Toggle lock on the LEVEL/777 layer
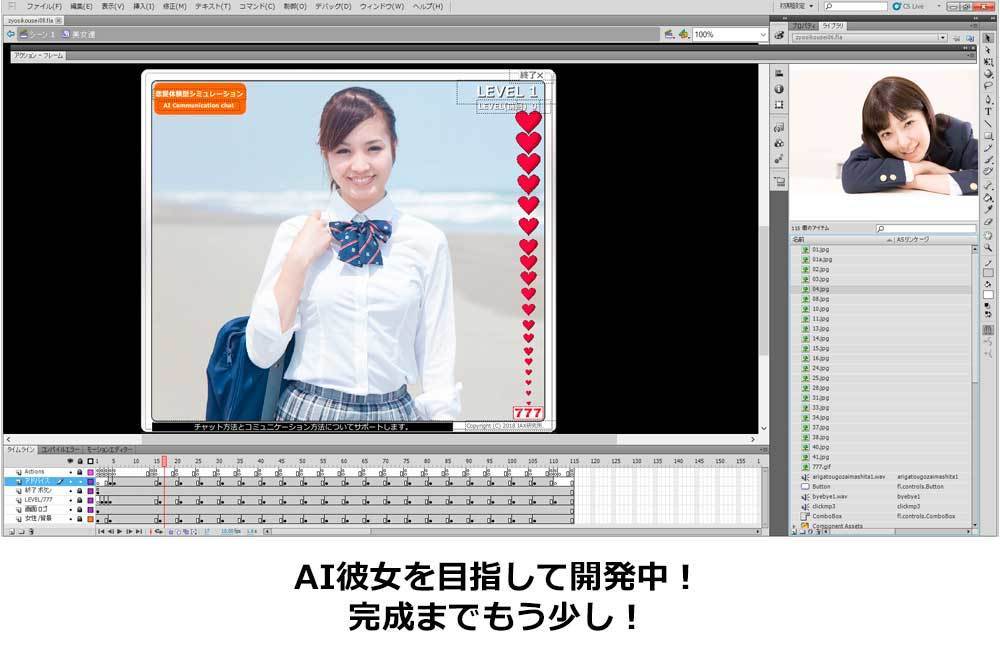Image resolution: width=1000 pixels, height=667 pixels. [80, 500]
